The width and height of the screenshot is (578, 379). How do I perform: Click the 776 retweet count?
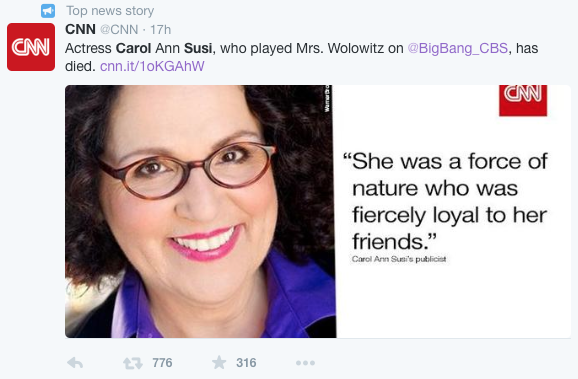162,363
